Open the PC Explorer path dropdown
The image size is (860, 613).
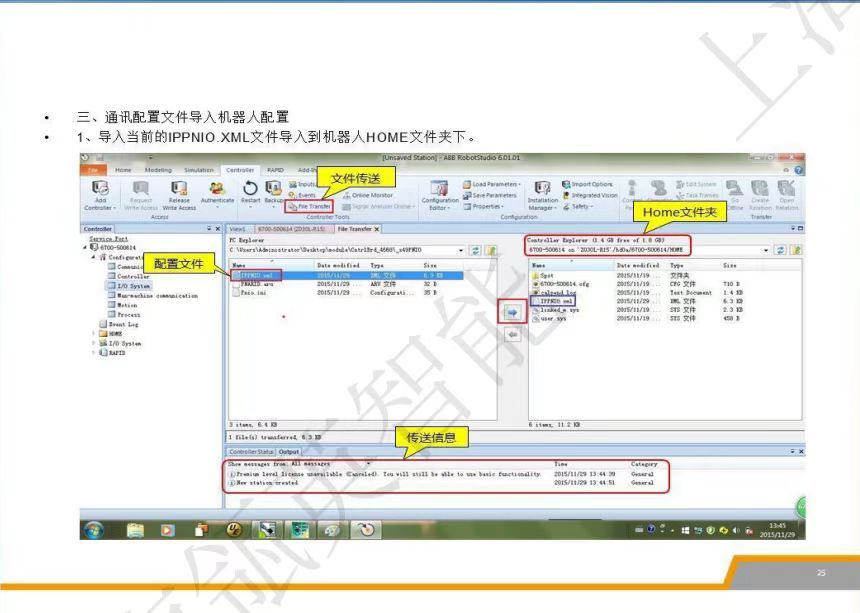[461, 250]
